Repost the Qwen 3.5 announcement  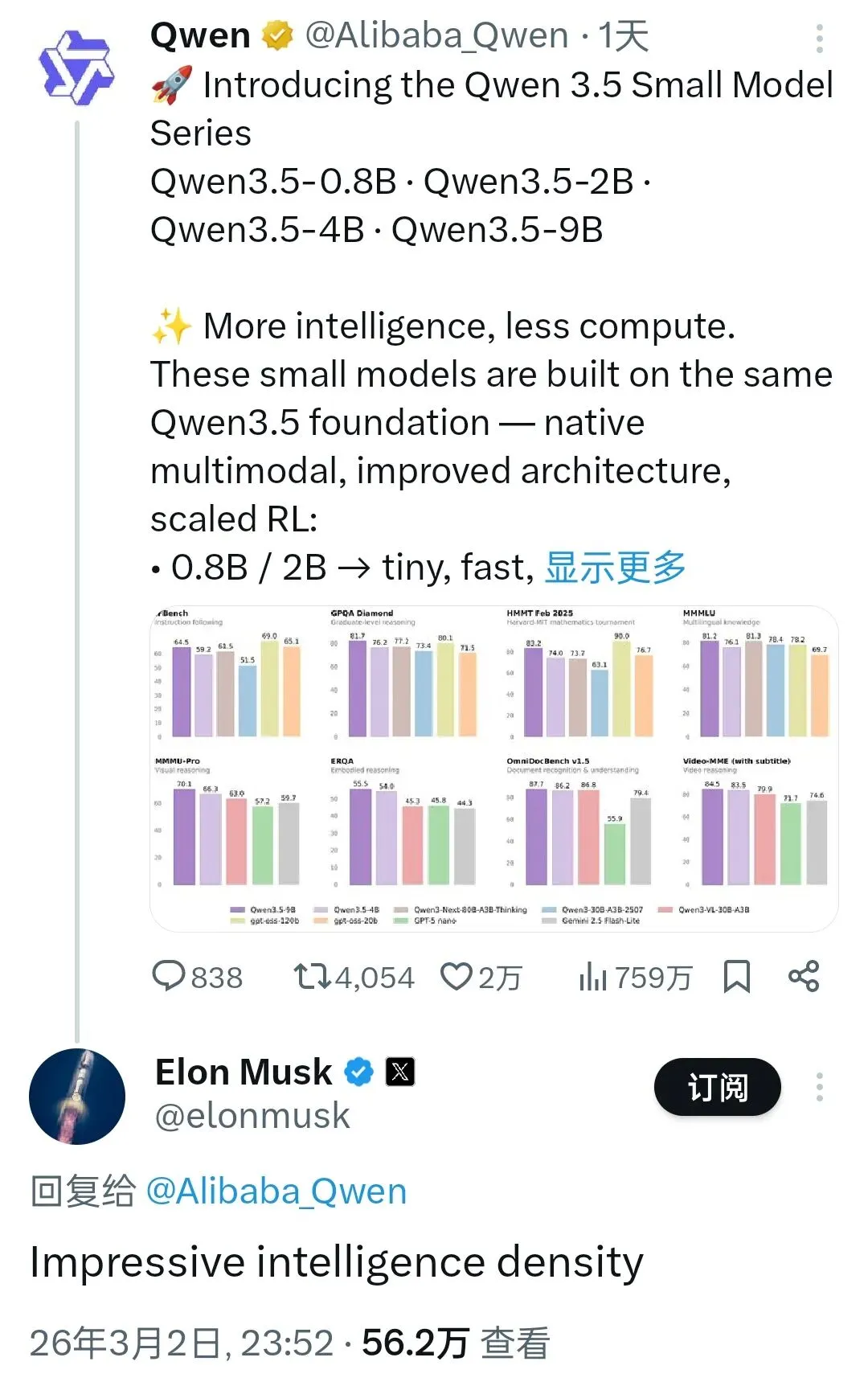312,977
